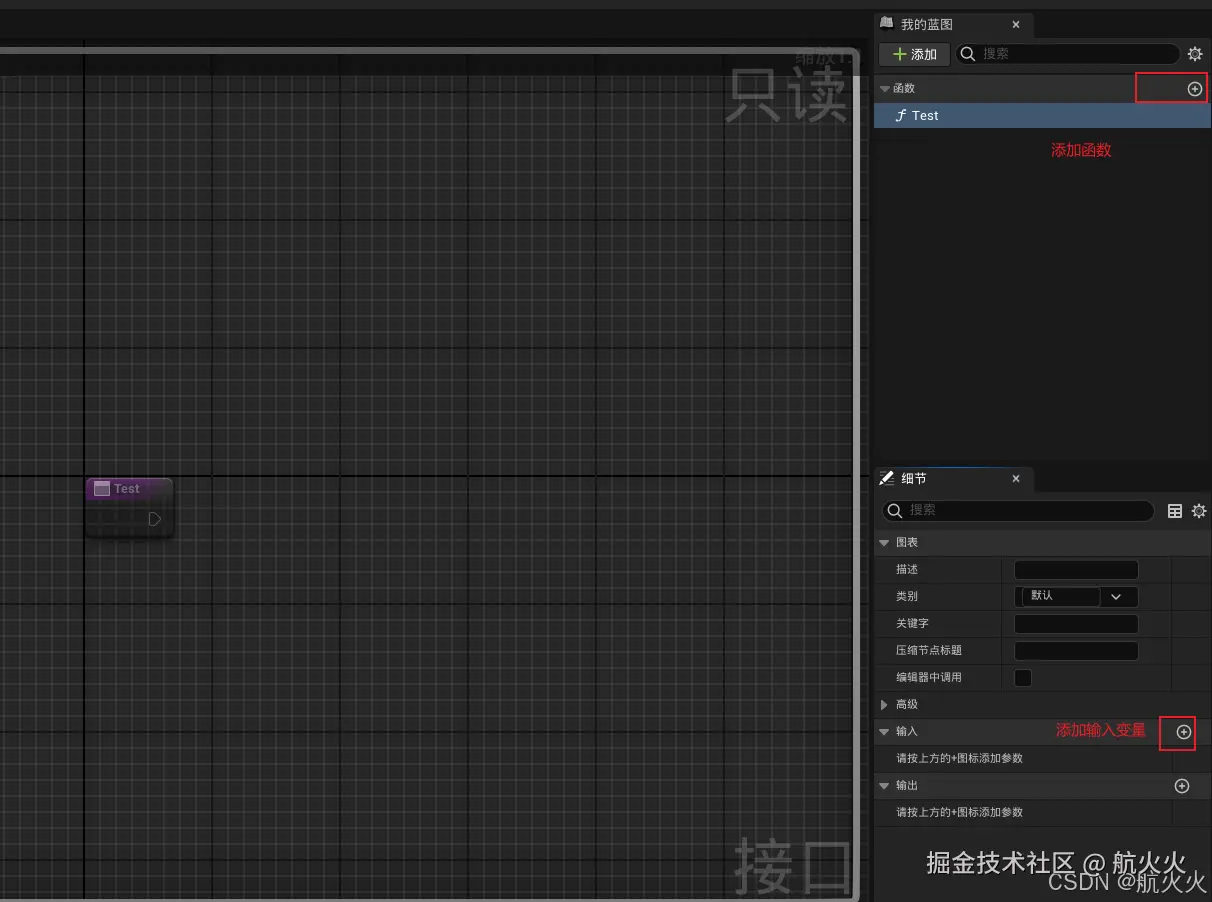This screenshot has width=1212, height=902.
Task: Select the Test function row
Action: tap(1043, 116)
